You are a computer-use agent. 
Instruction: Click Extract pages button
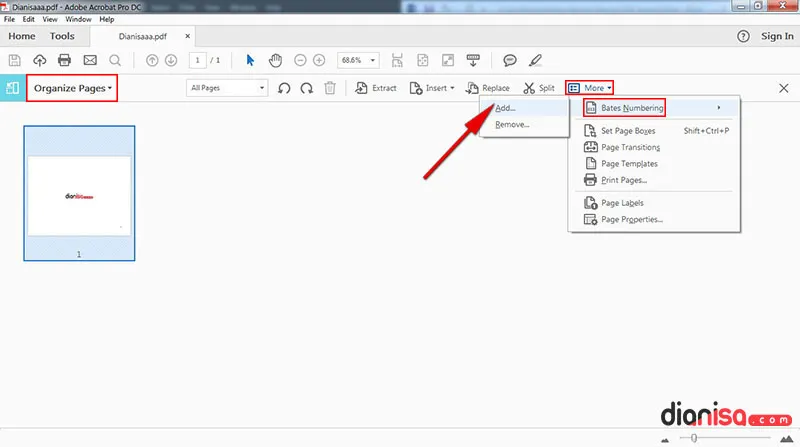pos(376,88)
